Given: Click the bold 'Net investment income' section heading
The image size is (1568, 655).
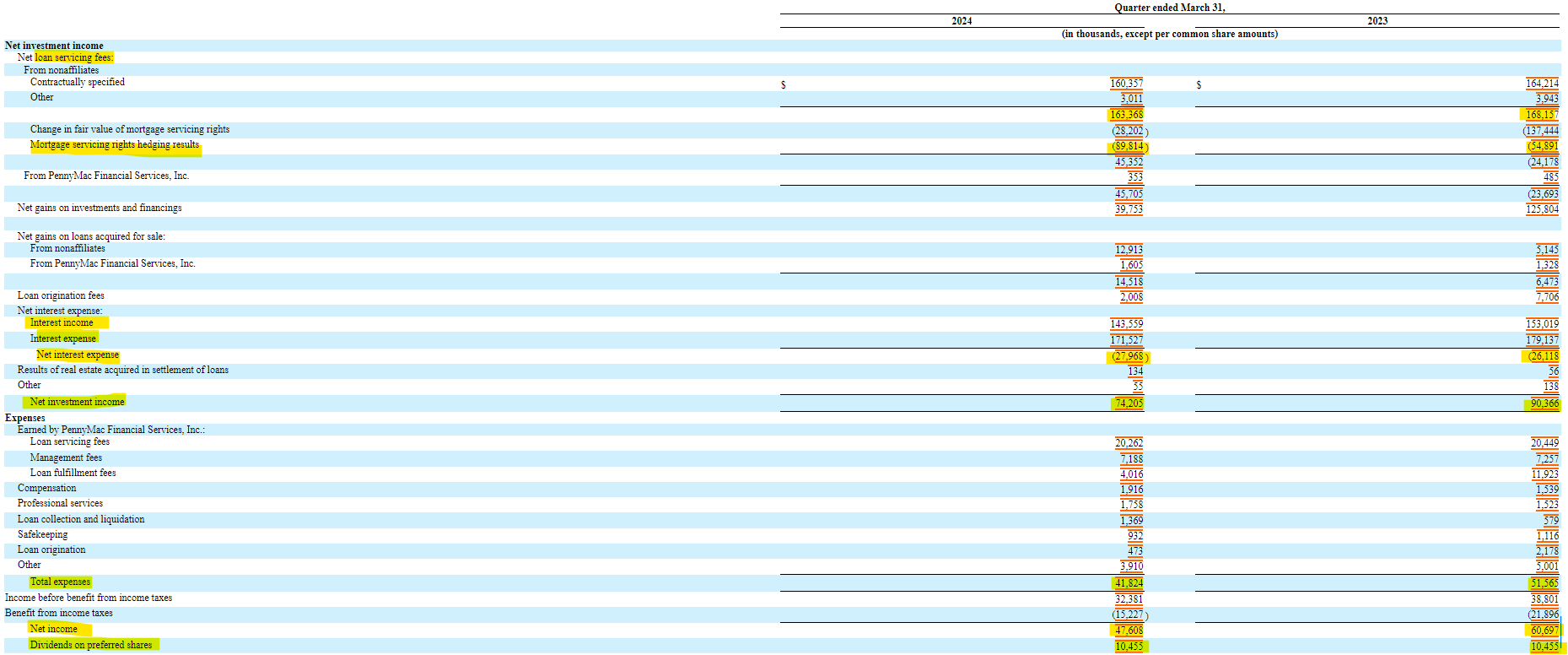Looking at the screenshot, I should (54, 46).
